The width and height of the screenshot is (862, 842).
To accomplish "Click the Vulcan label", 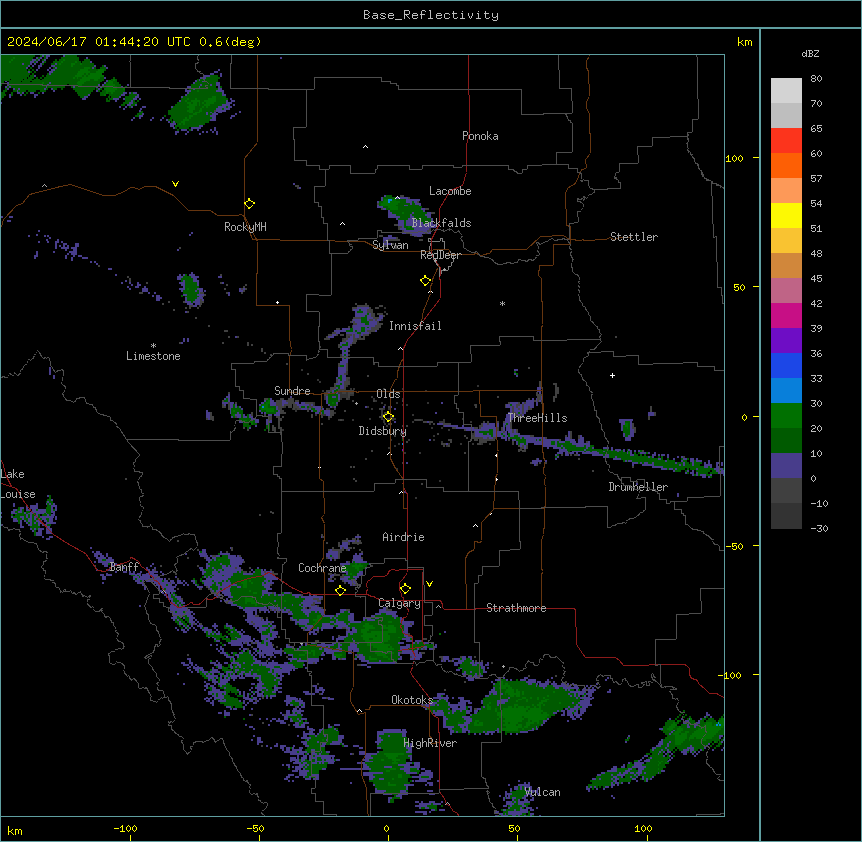I will [x=543, y=792].
